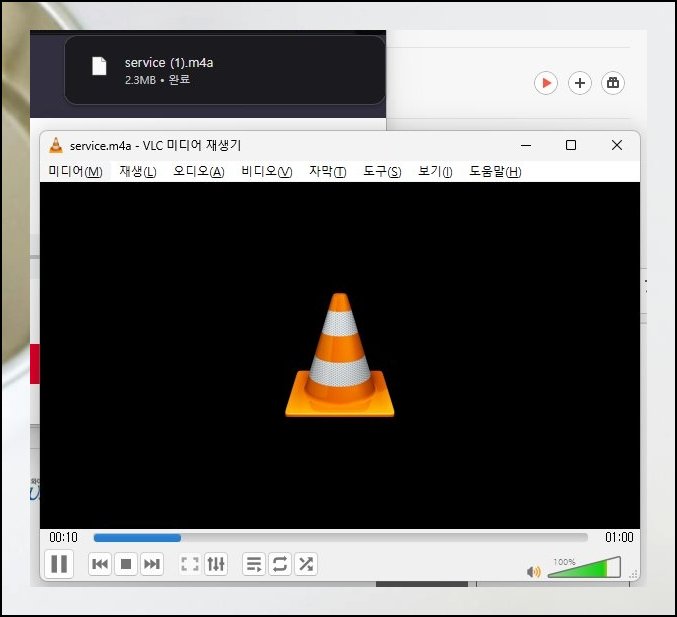The width and height of the screenshot is (677, 617).
Task: Click the total time 01:00 label
Action: pos(619,537)
